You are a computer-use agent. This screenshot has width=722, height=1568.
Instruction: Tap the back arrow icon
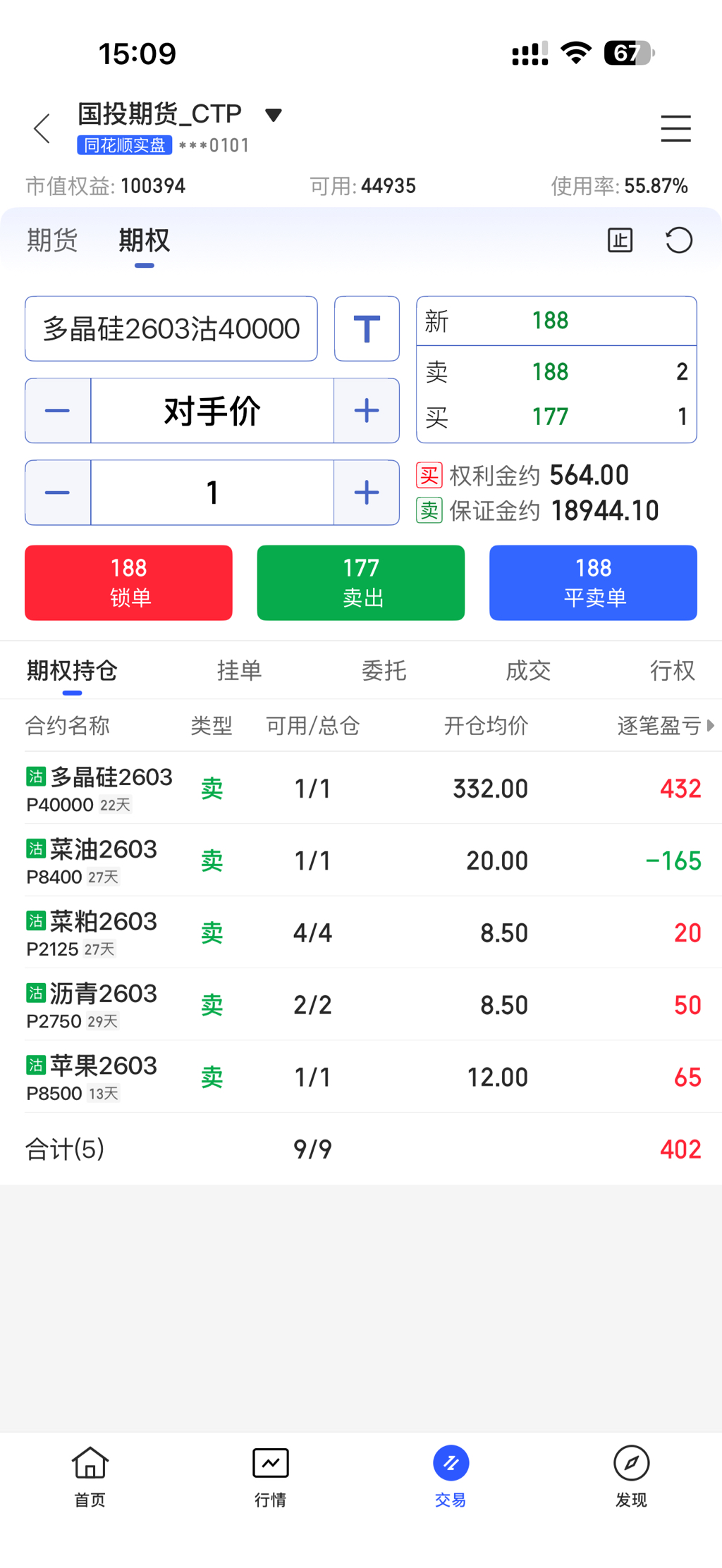pos(42,129)
